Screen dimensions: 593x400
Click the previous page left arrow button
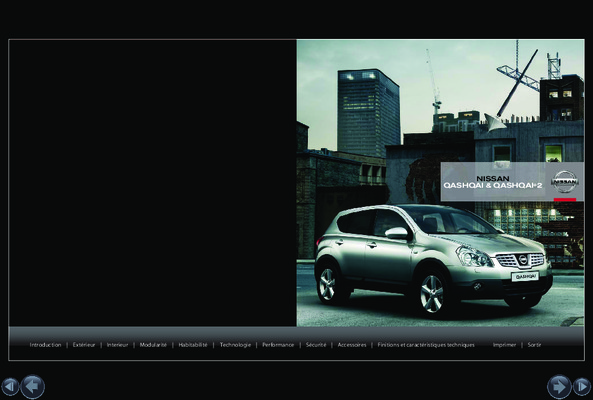point(33,386)
